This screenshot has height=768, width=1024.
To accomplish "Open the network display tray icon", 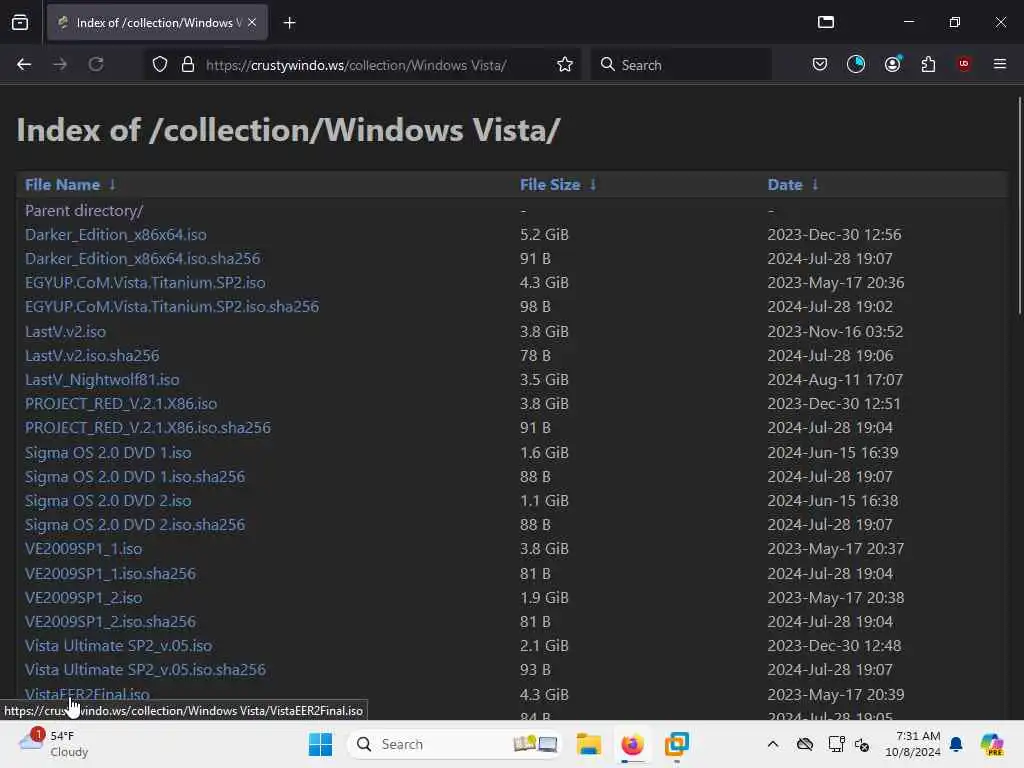I will 836,744.
